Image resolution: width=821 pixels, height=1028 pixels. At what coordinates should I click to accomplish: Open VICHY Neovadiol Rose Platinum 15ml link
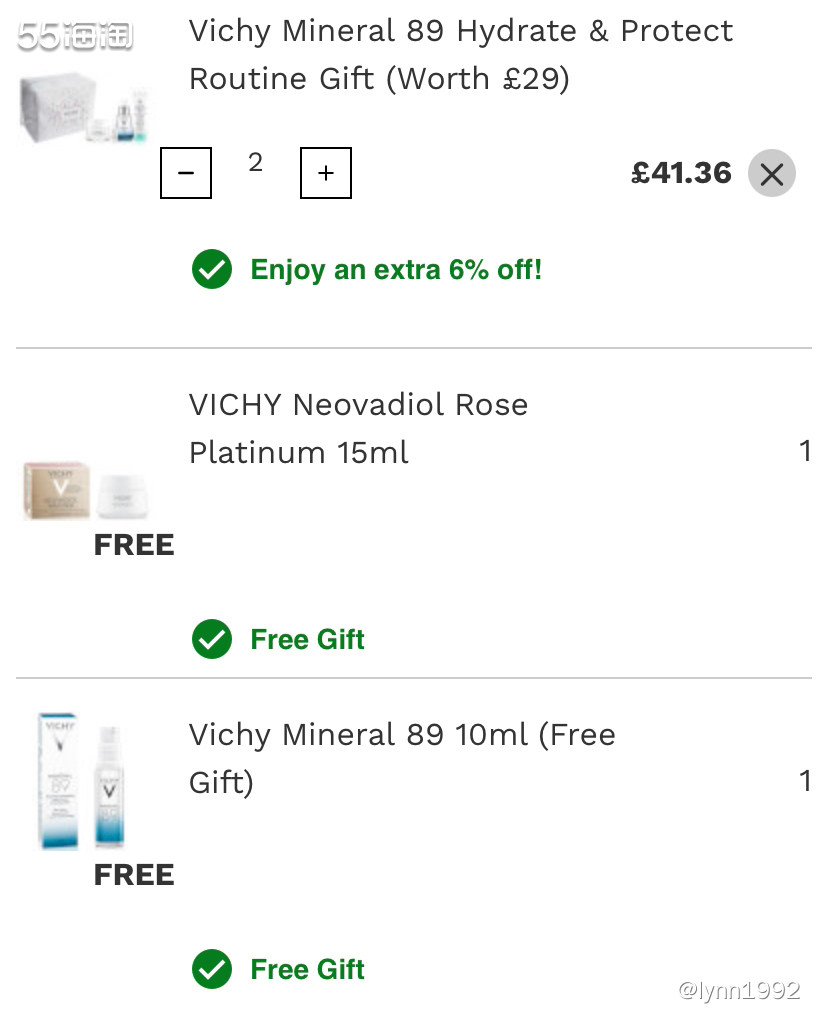[x=358, y=428]
